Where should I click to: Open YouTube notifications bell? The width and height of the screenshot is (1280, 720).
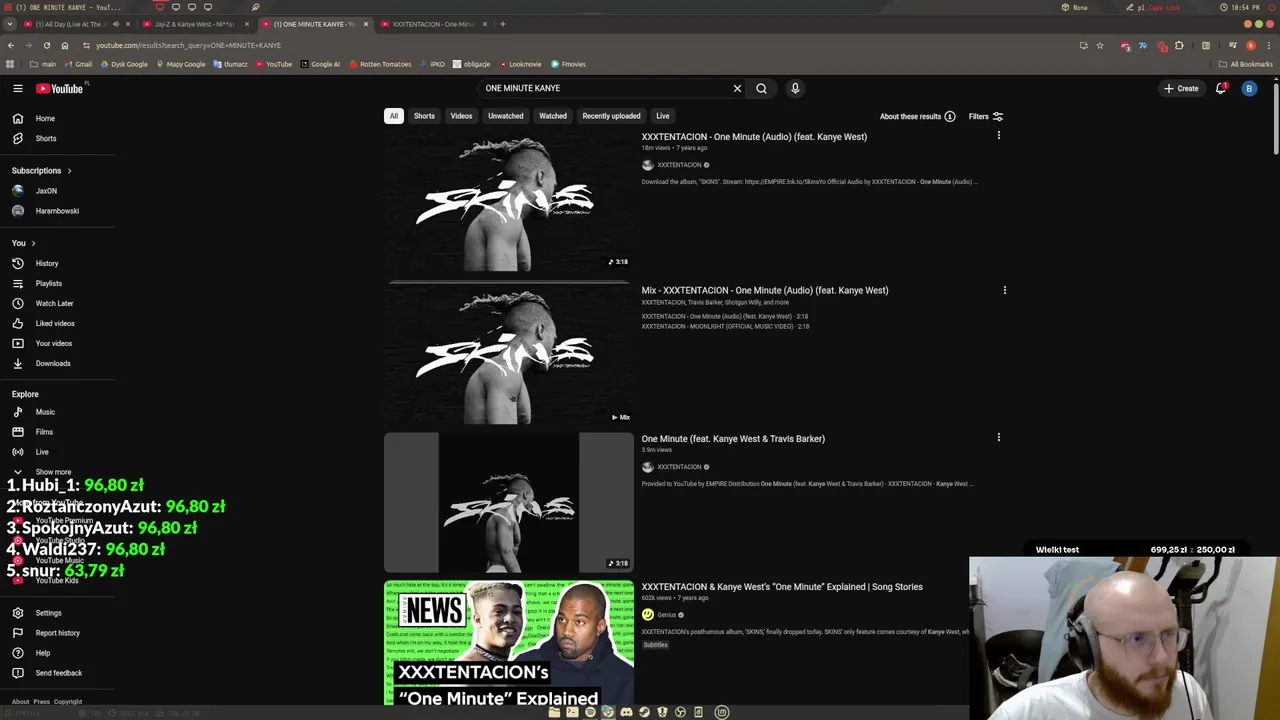click(x=1220, y=88)
